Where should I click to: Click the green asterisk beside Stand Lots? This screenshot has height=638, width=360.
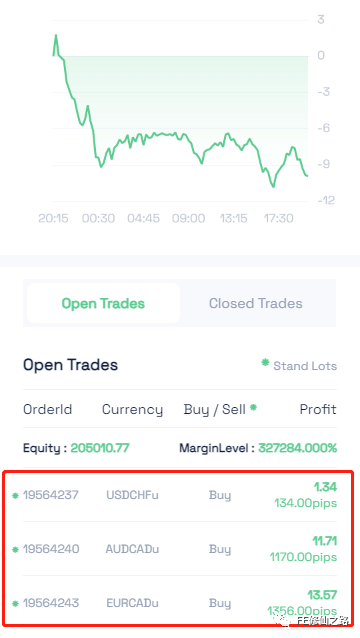pos(265,362)
